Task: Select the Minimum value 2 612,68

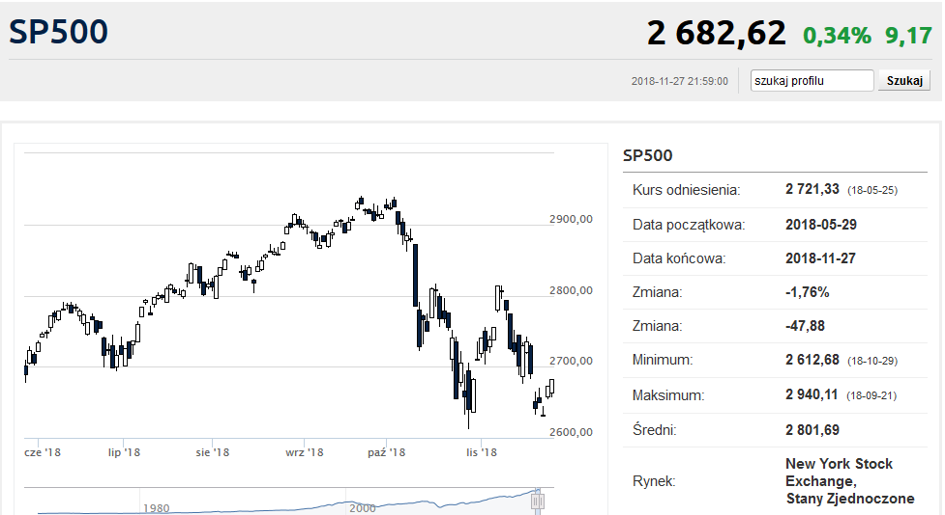Action: (812, 360)
